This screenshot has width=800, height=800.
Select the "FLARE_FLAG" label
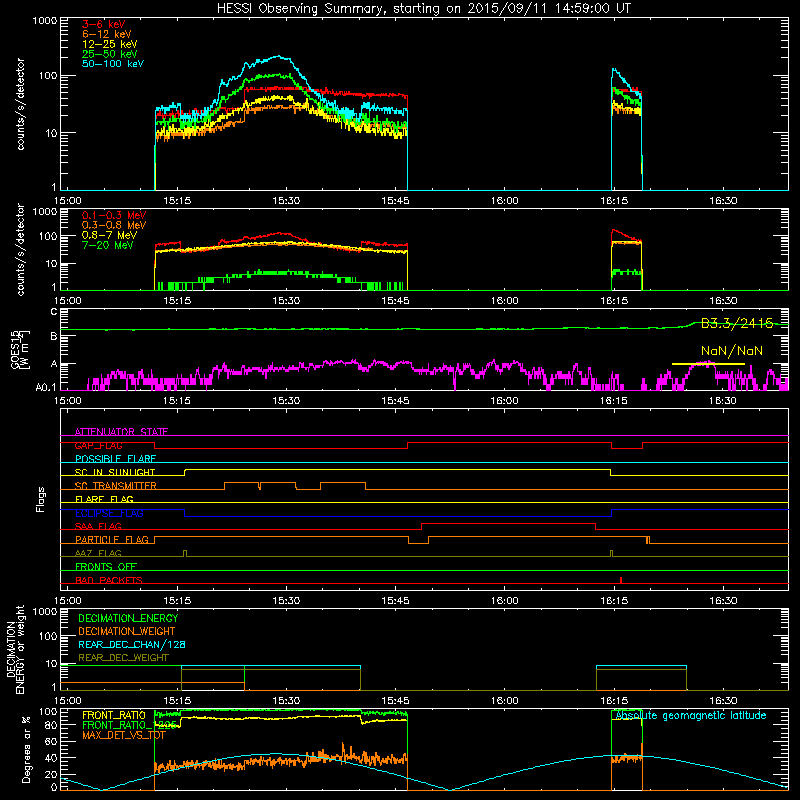click(x=104, y=499)
